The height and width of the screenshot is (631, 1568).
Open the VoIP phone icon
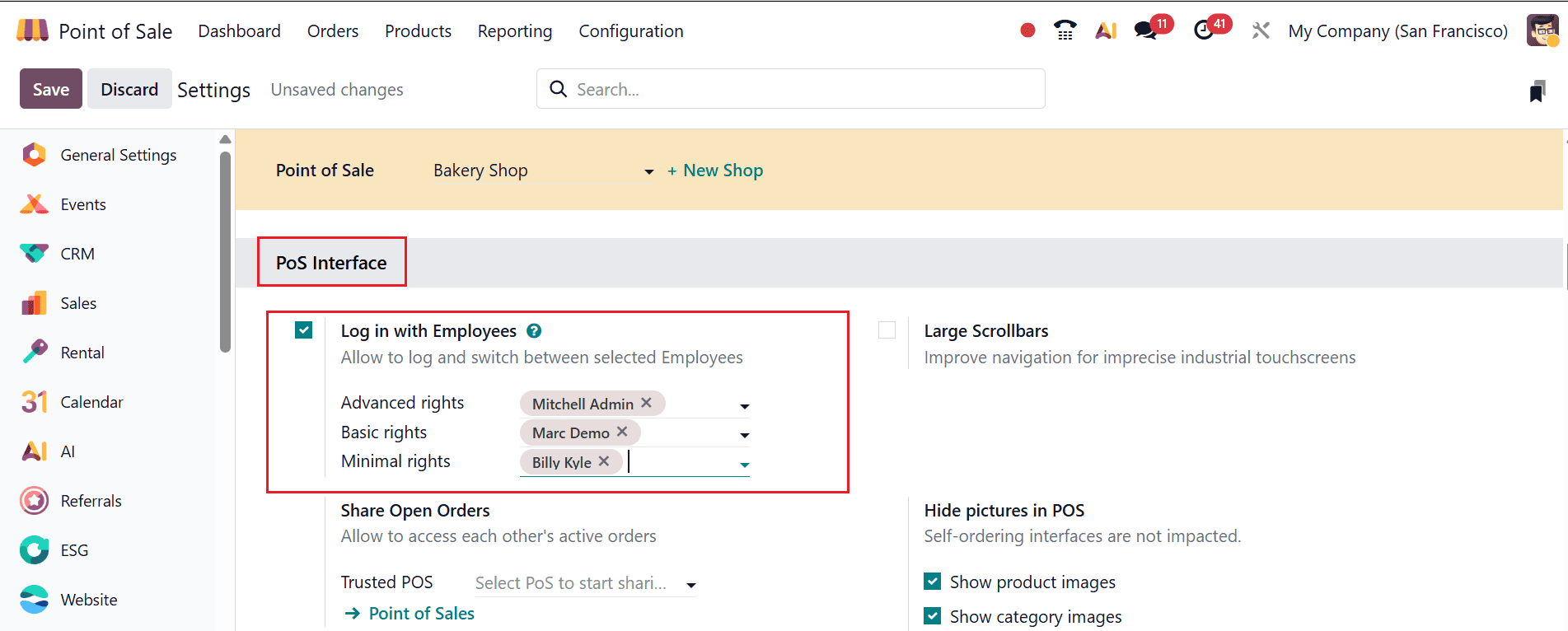tap(1065, 30)
